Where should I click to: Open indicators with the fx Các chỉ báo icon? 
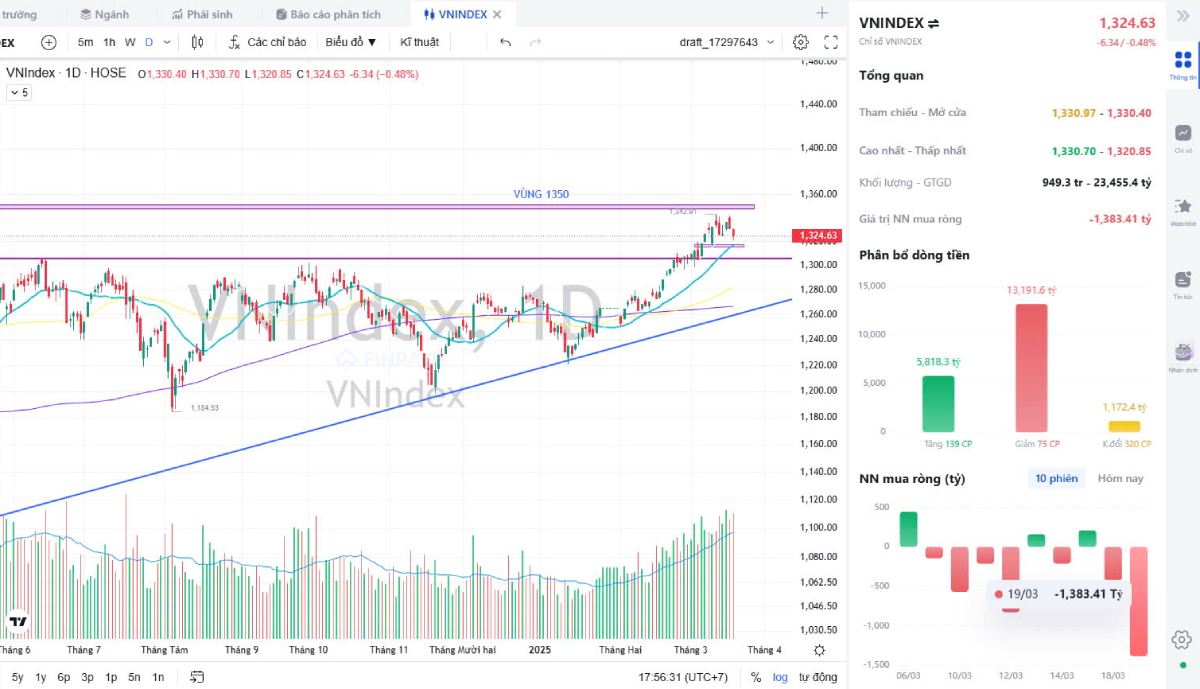coord(235,42)
